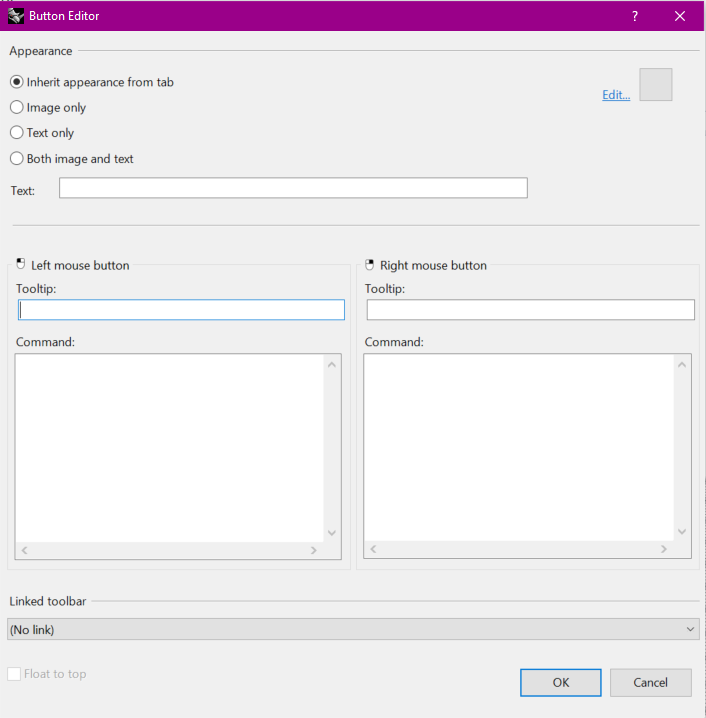The image size is (706, 718).
Task: Click the right mouse button icon
Action: [x=369, y=265]
